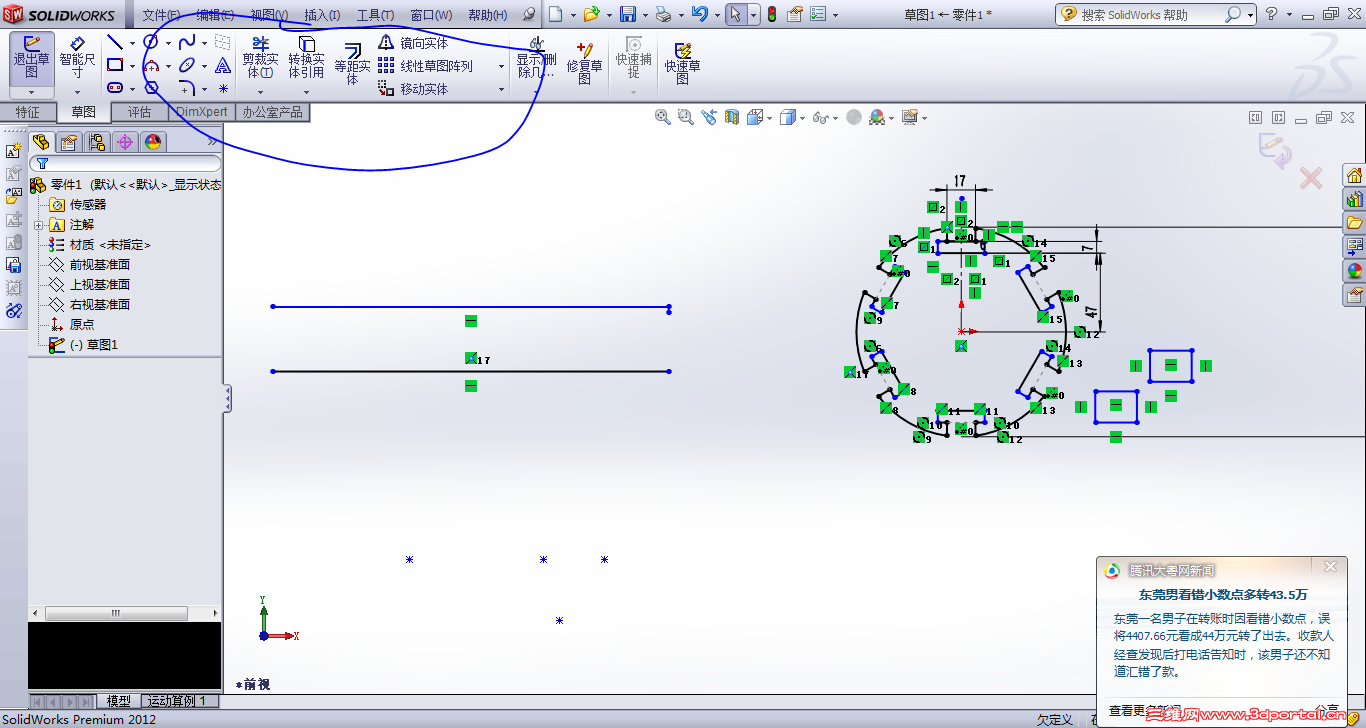The image size is (1366, 728).
Task: Toggle Display/Delete Relations (显示/删除几何关系)
Action: point(536,58)
